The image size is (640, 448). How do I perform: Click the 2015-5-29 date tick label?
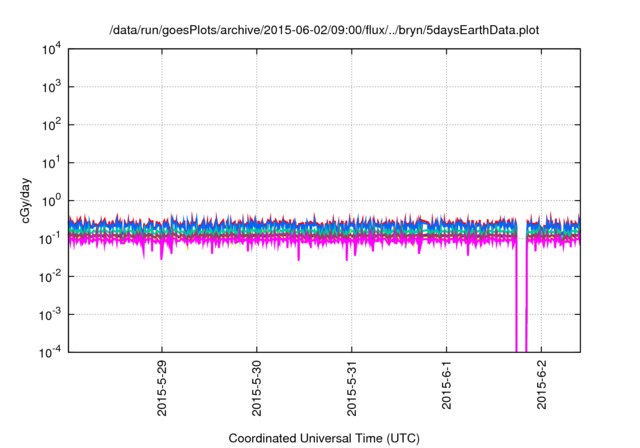coord(162,388)
